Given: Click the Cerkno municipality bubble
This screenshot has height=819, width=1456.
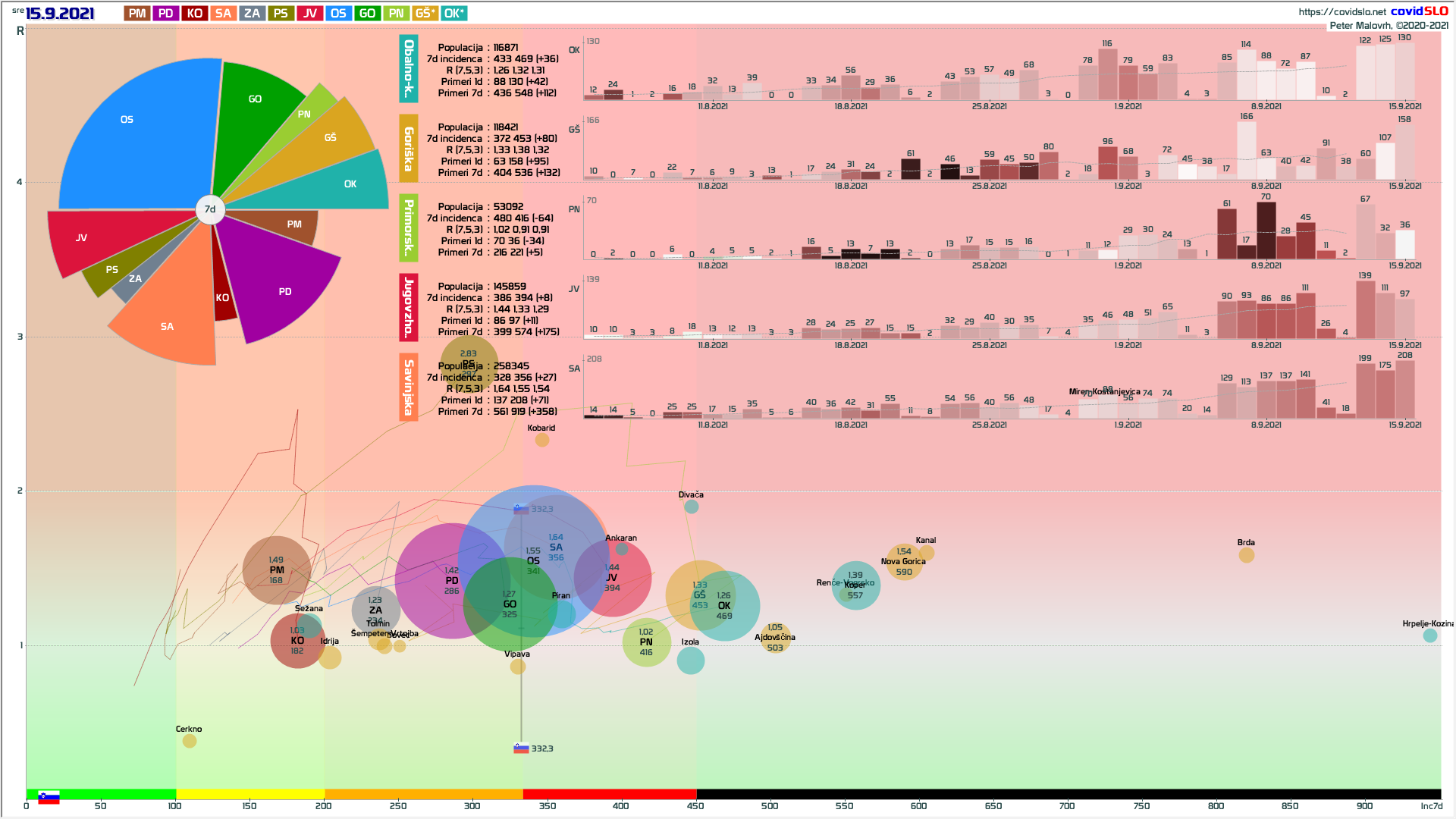Looking at the screenshot, I should (x=190, y=741).
